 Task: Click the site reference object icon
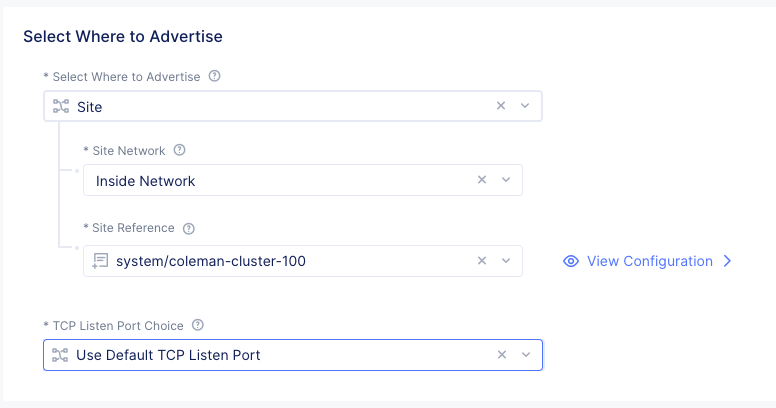tap(100, 261)
